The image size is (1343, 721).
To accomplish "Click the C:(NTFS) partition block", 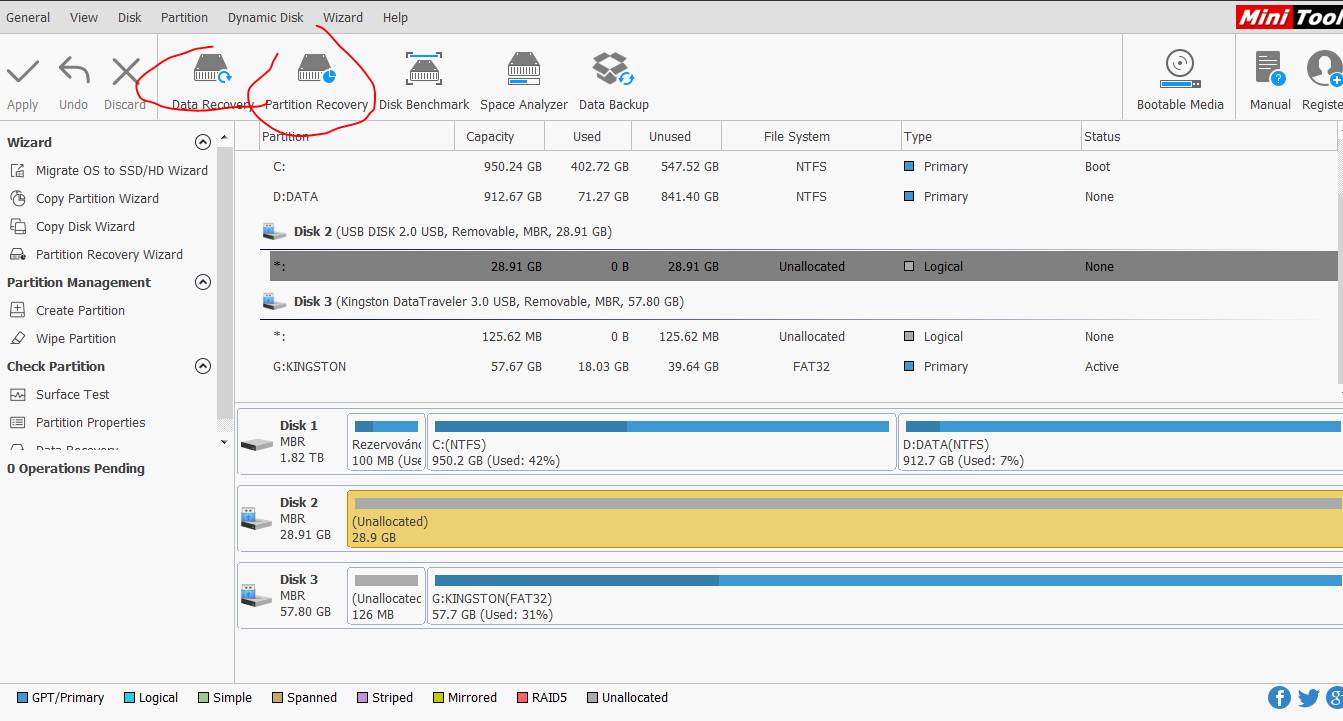I will (x=661, y=442).
